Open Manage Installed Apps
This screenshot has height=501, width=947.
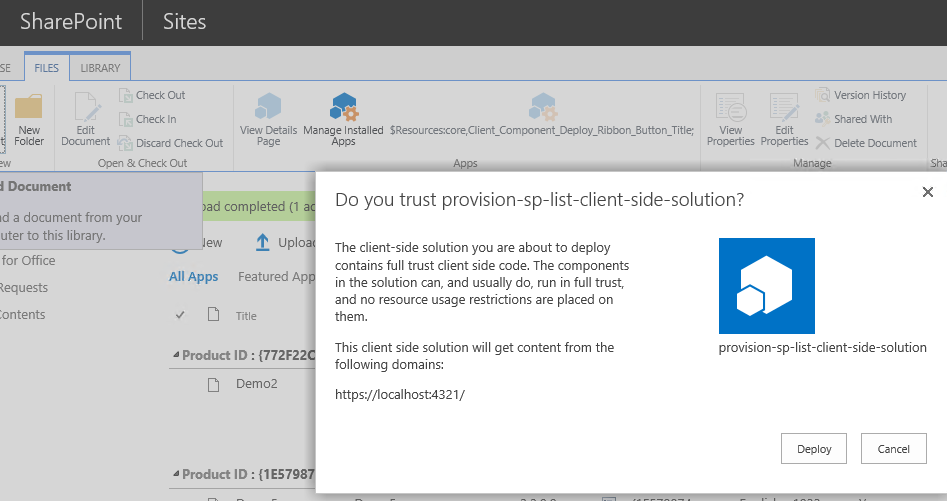pyautogui.click(x=343, y=120)
